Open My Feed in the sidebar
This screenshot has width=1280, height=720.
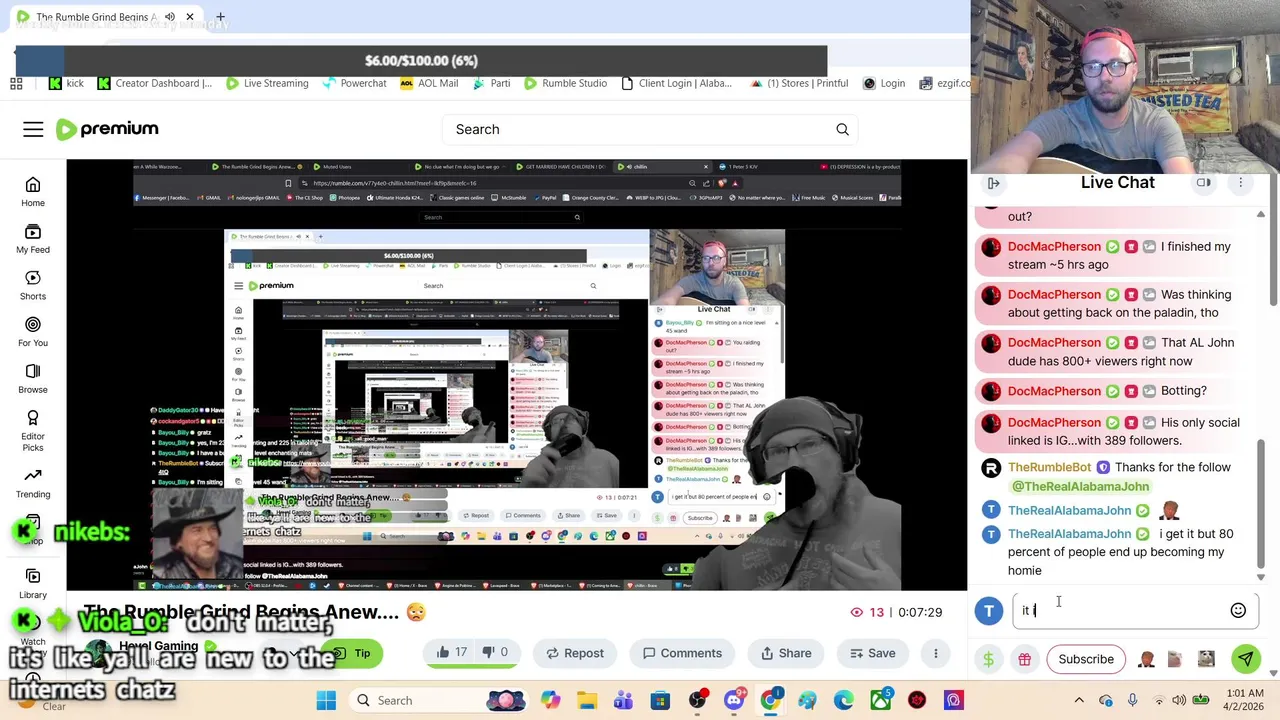point(33,239)
